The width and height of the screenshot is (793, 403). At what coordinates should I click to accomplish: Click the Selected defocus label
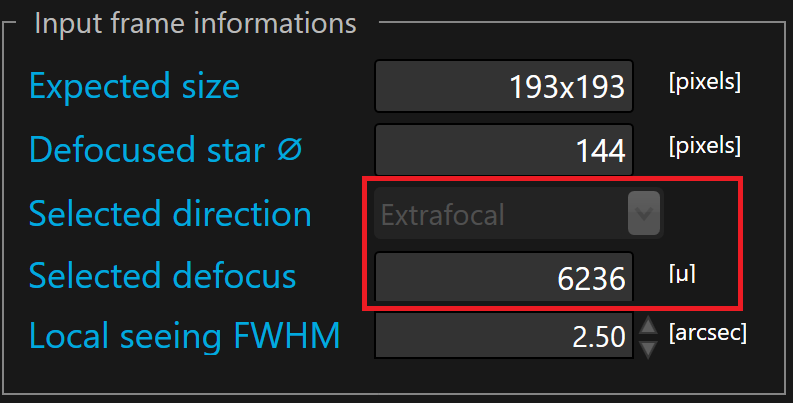pos(162,276)
